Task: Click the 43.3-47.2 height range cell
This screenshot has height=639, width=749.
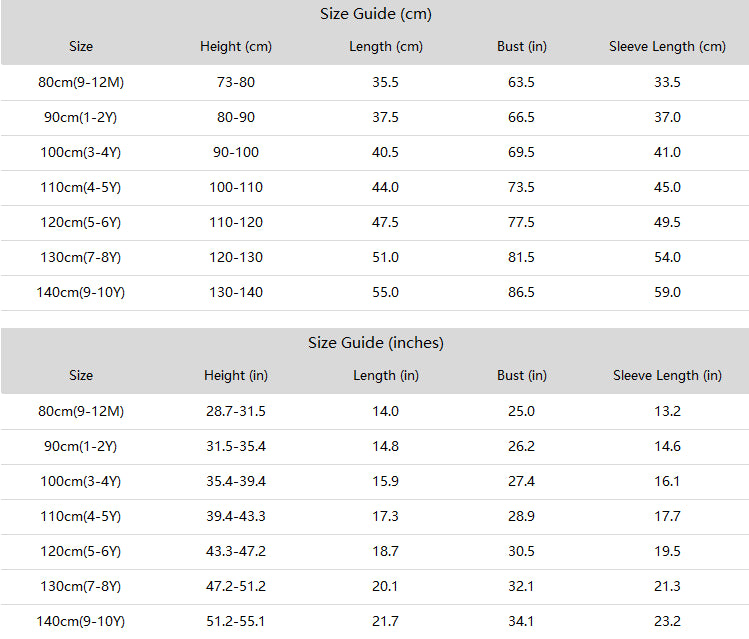Action: (x=235, y=551)
